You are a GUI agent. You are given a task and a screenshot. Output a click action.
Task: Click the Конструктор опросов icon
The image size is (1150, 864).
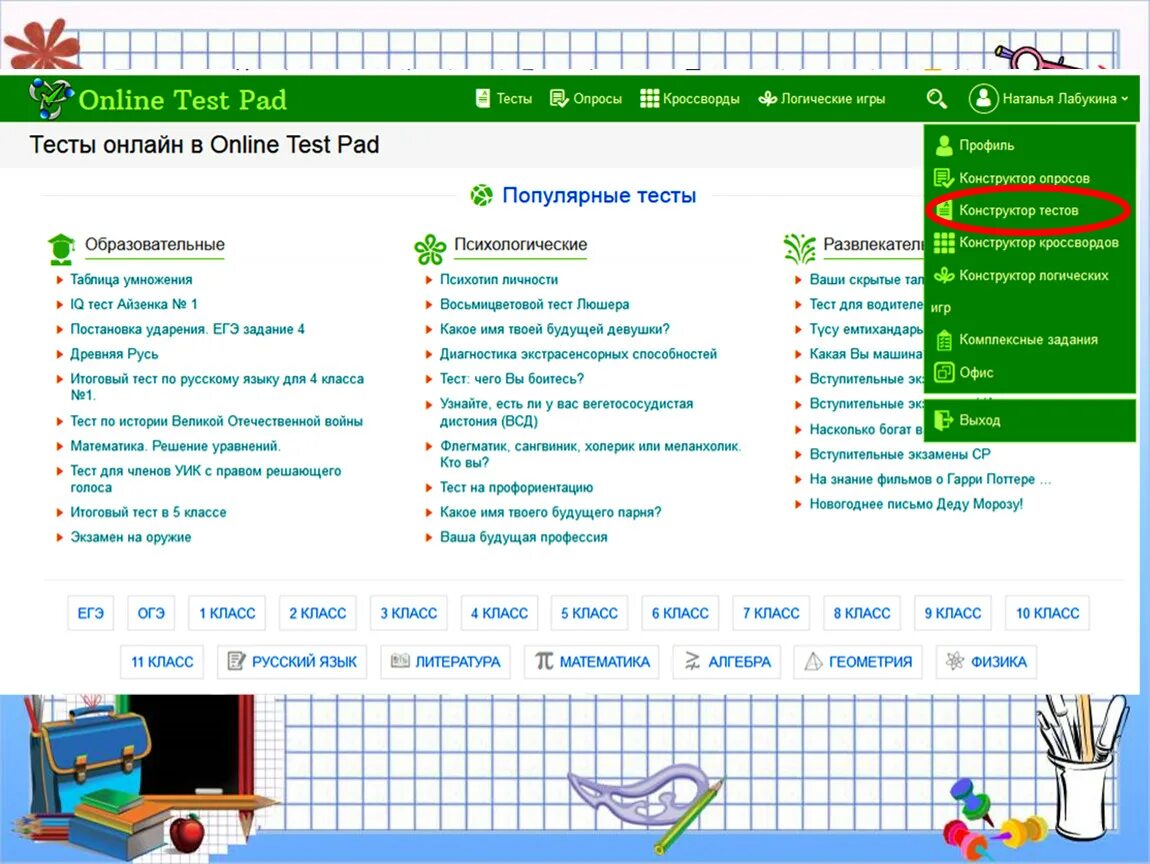(x=944, y=177)
